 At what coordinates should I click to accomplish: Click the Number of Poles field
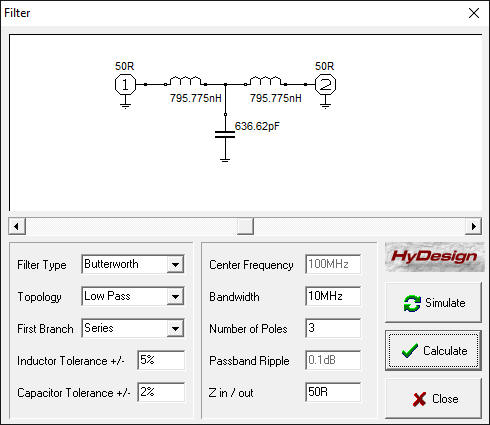pyautogui.click(x=333, y=328)
